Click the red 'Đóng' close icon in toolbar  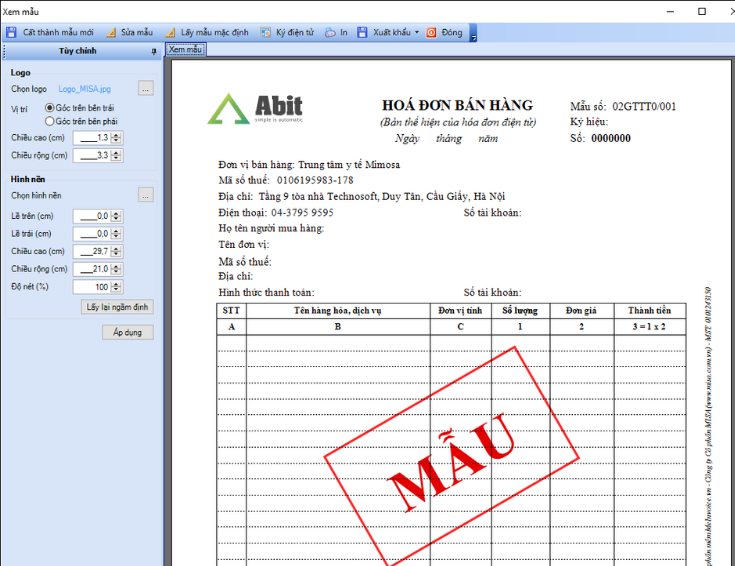432,33
